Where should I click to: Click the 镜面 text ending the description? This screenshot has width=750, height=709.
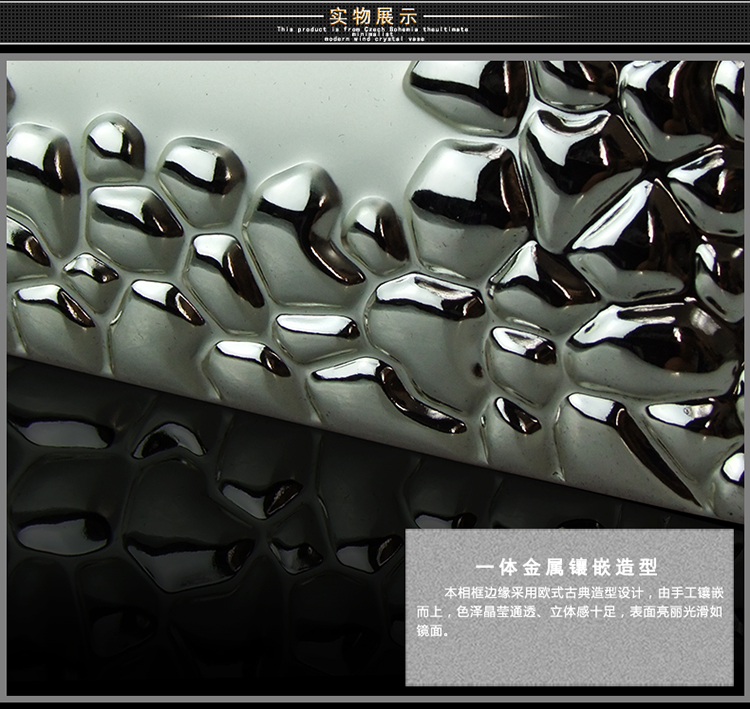point(427,631)
